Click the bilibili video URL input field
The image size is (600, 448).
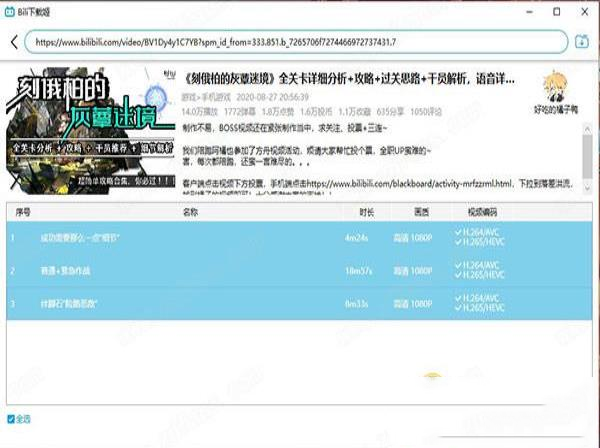click(x=298, y=42)
